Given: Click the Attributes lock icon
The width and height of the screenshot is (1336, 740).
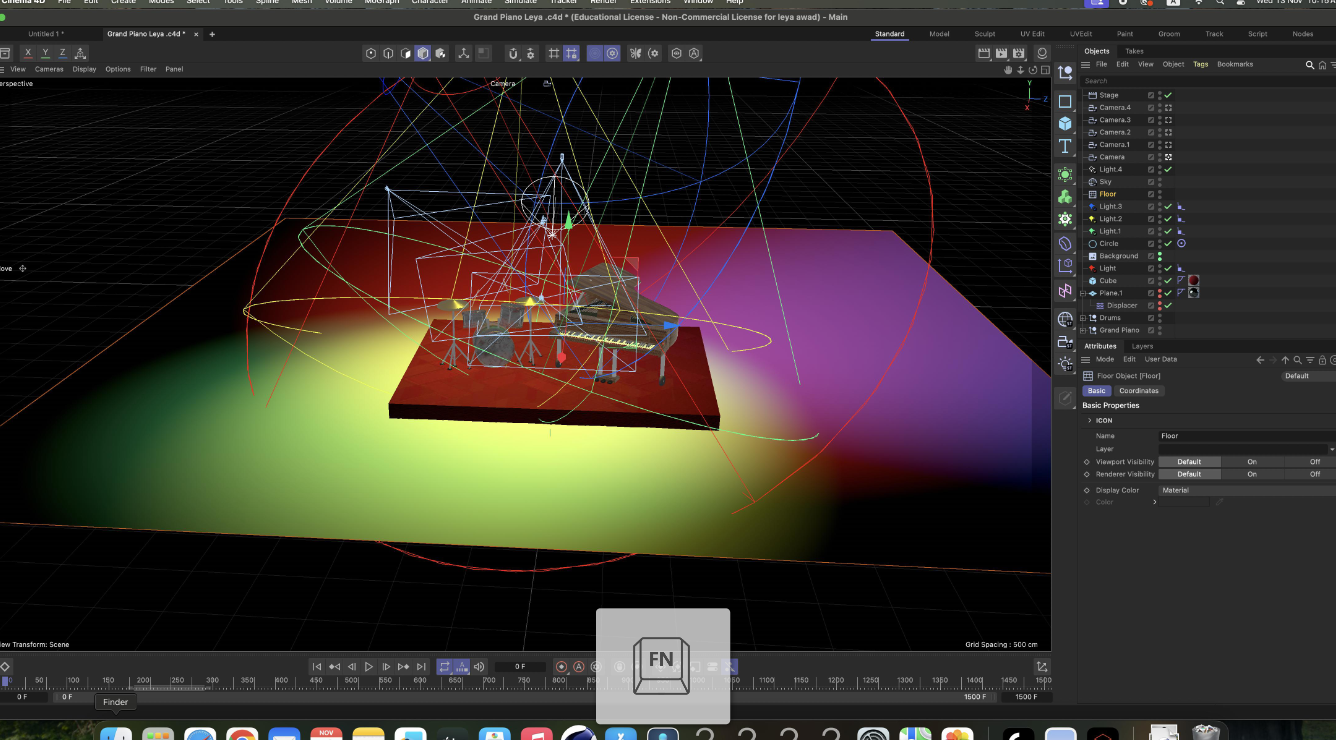Looking at the screenshot, I should pyautogui.click(x=1322, y=360).
